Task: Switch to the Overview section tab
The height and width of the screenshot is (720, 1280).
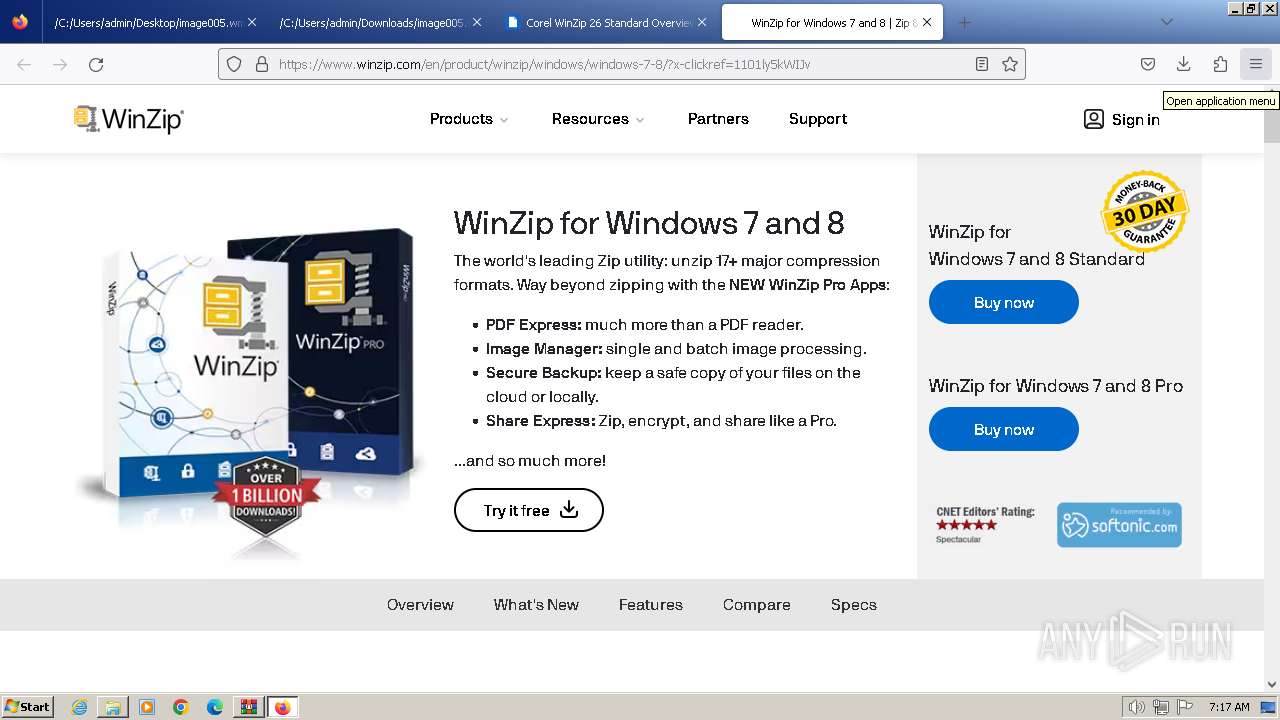Action: click(x=420, y=605)
